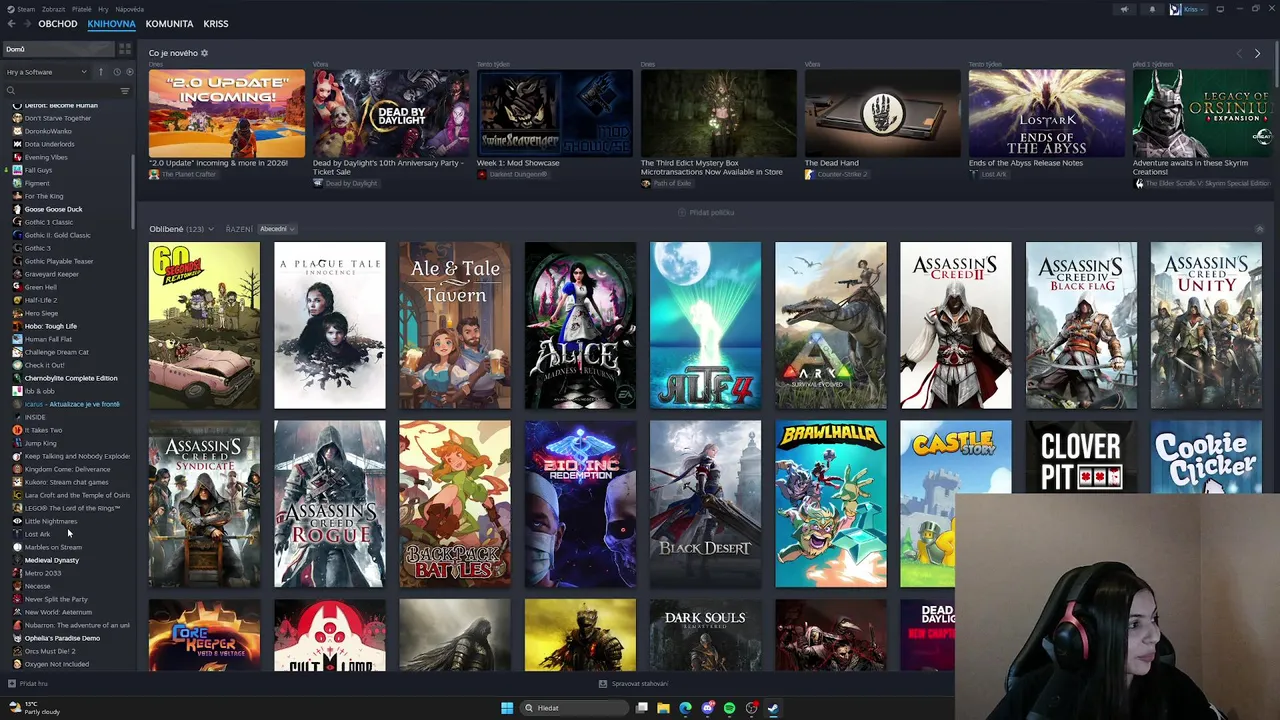Open What's New settings gear icon

click(204, 53)
